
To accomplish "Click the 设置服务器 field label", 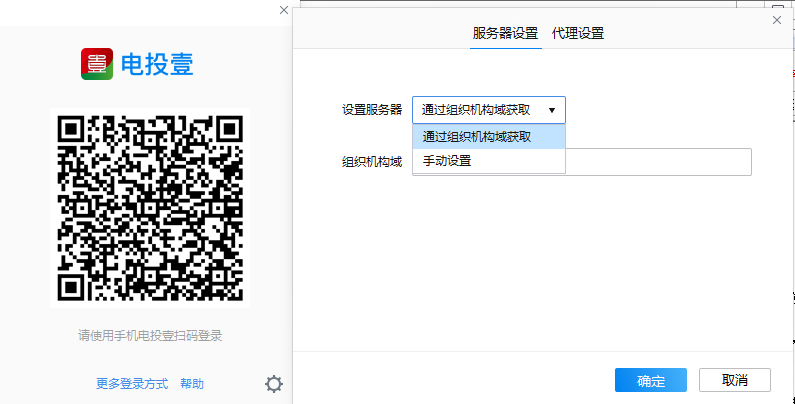I will pos(371,110).
